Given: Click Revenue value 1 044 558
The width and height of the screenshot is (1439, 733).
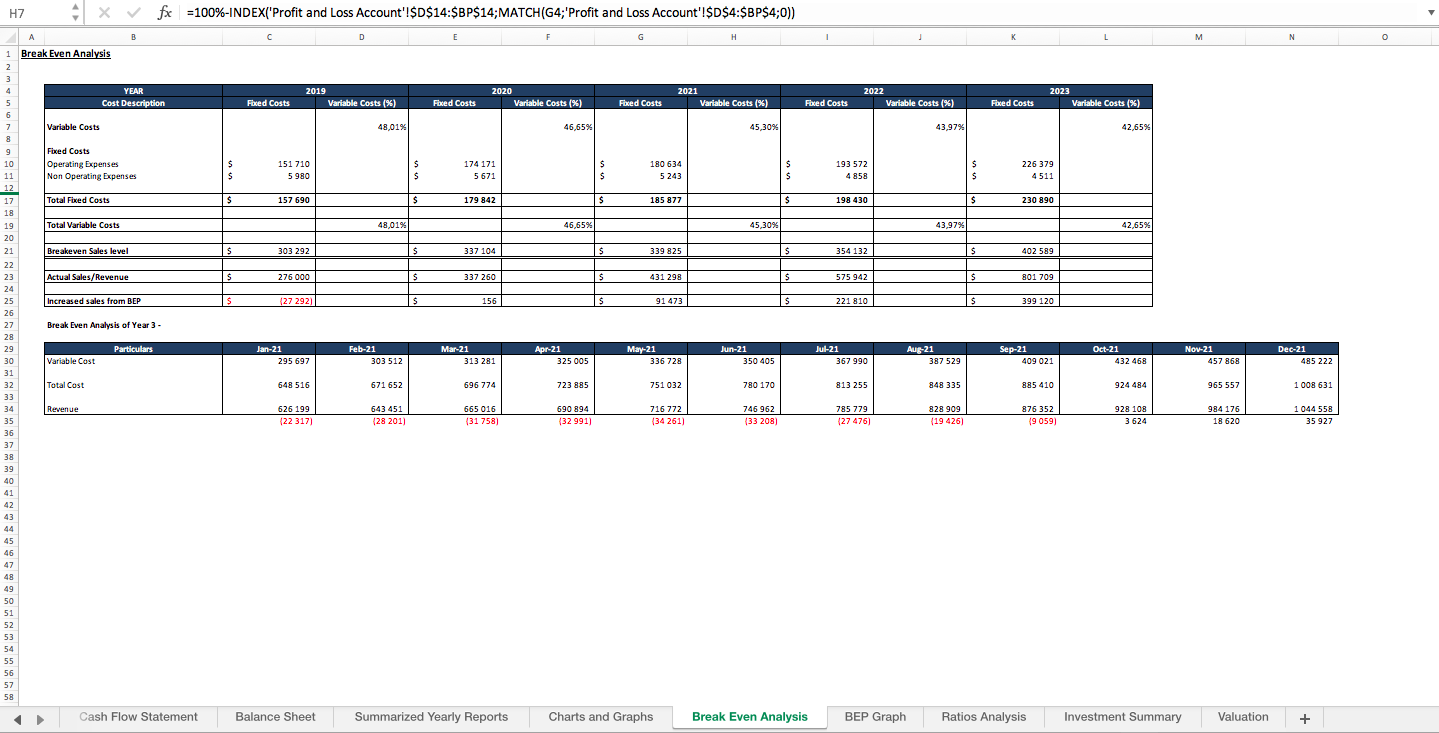Looking at the screenshot, I should pyautogui.click(x=1292, y=409).
